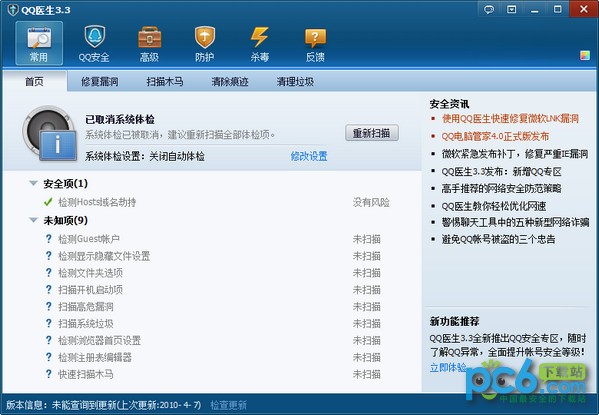The image size is (599, 415).
Task: Close the QQ医生 window
Action: point(583,9)
